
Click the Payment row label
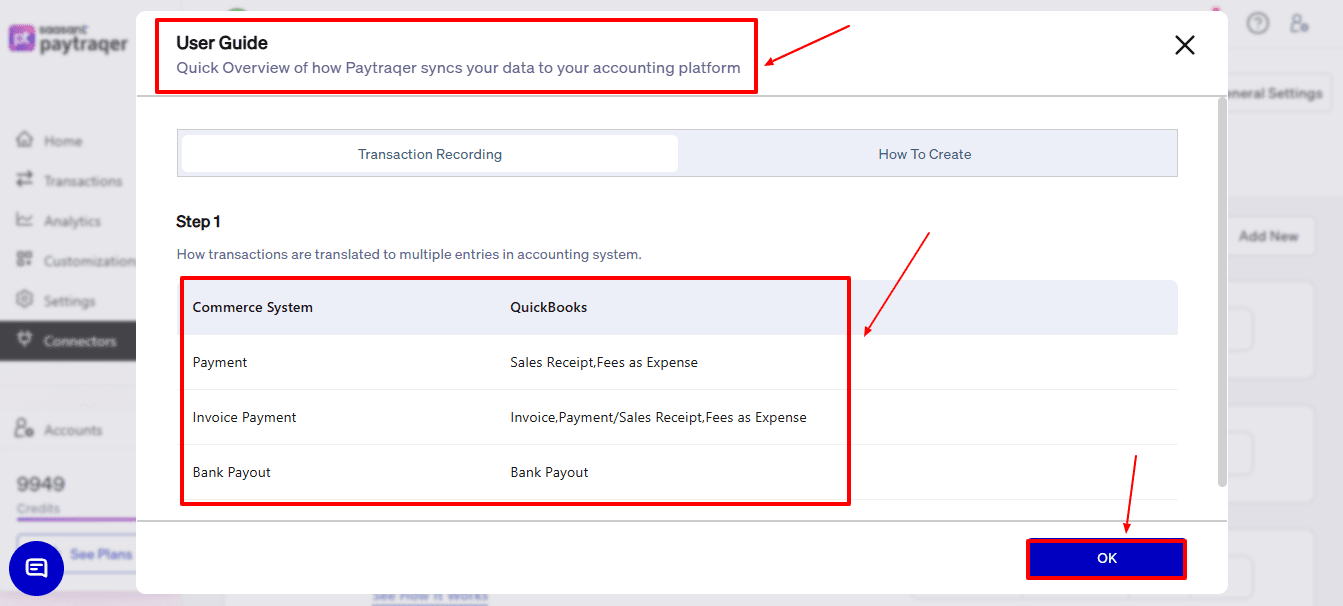coord(220,362)
